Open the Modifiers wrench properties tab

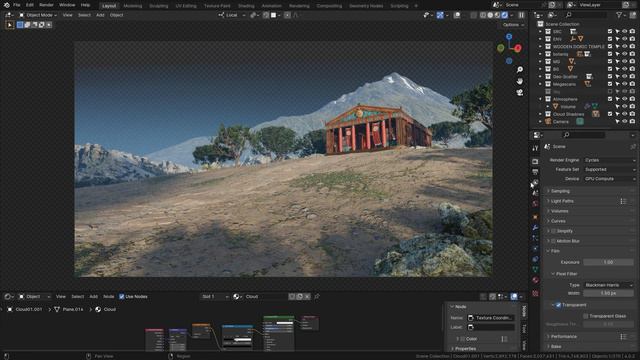click(535, 228)
